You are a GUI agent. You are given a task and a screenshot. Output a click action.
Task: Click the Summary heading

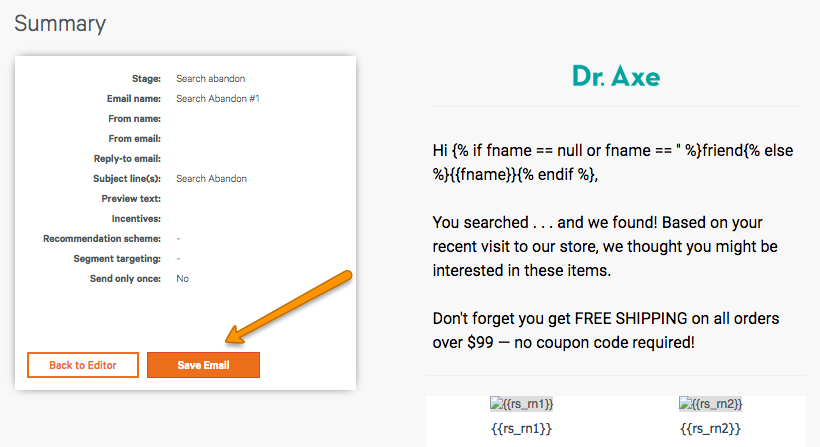pyautogui.click(x=60, y=24)
